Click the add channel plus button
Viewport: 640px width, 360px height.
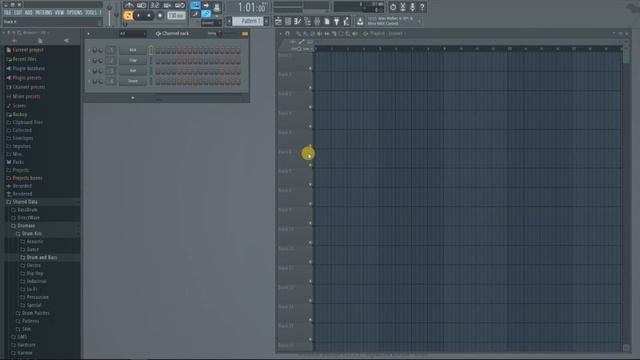(x=133, y=98)
